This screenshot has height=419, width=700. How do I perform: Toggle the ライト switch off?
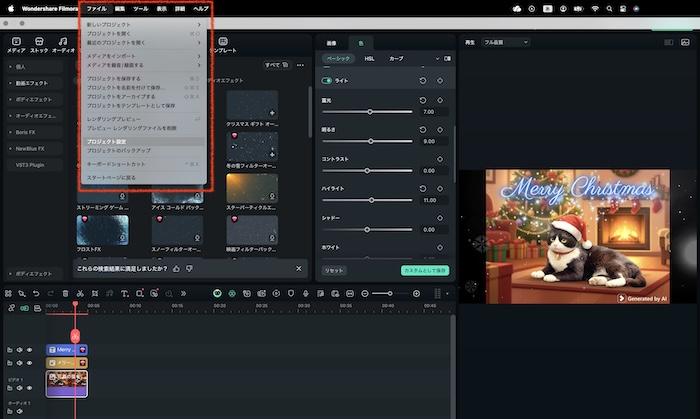(326, 80)
